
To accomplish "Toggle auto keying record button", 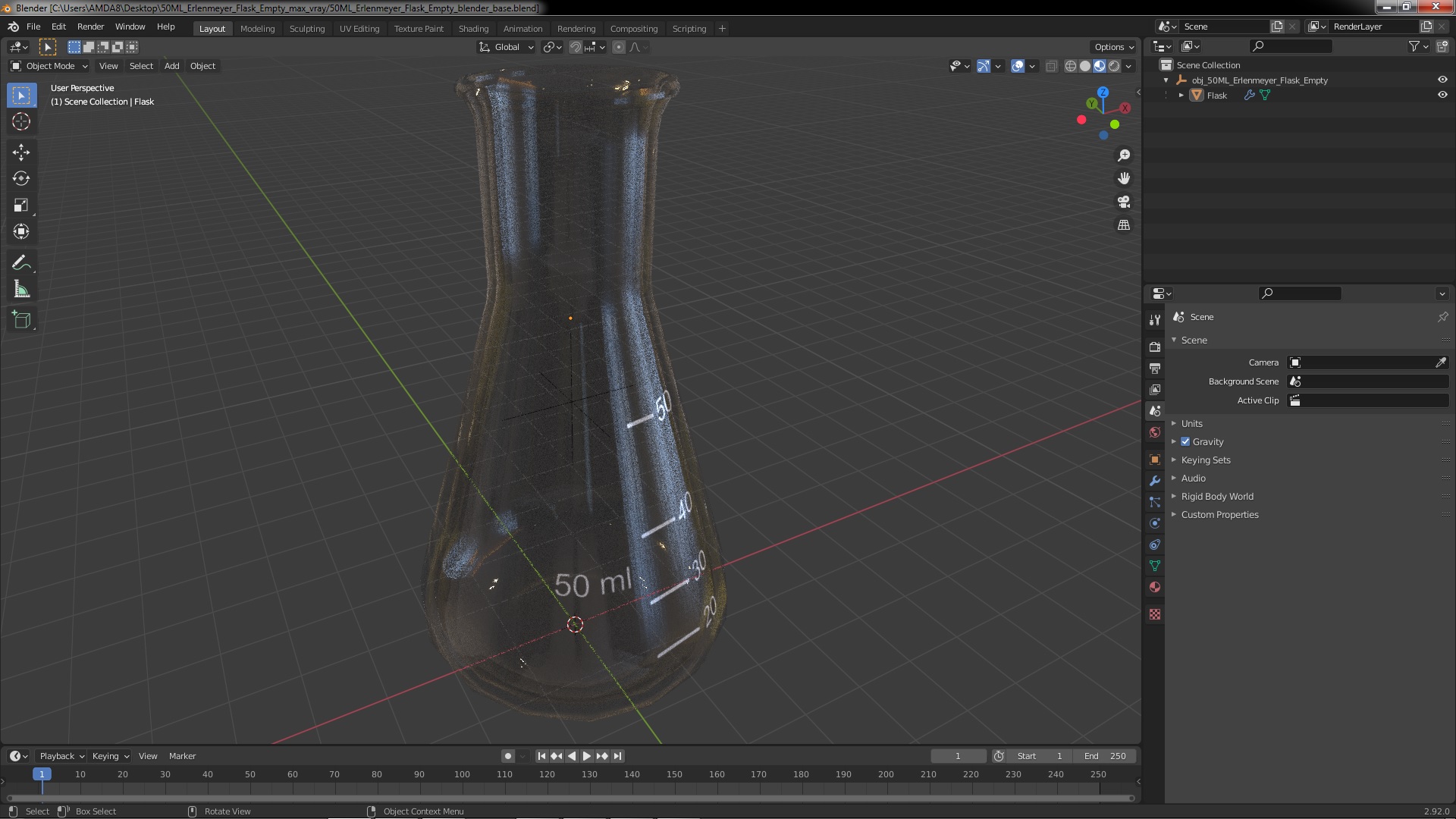I will pos(507,756).
